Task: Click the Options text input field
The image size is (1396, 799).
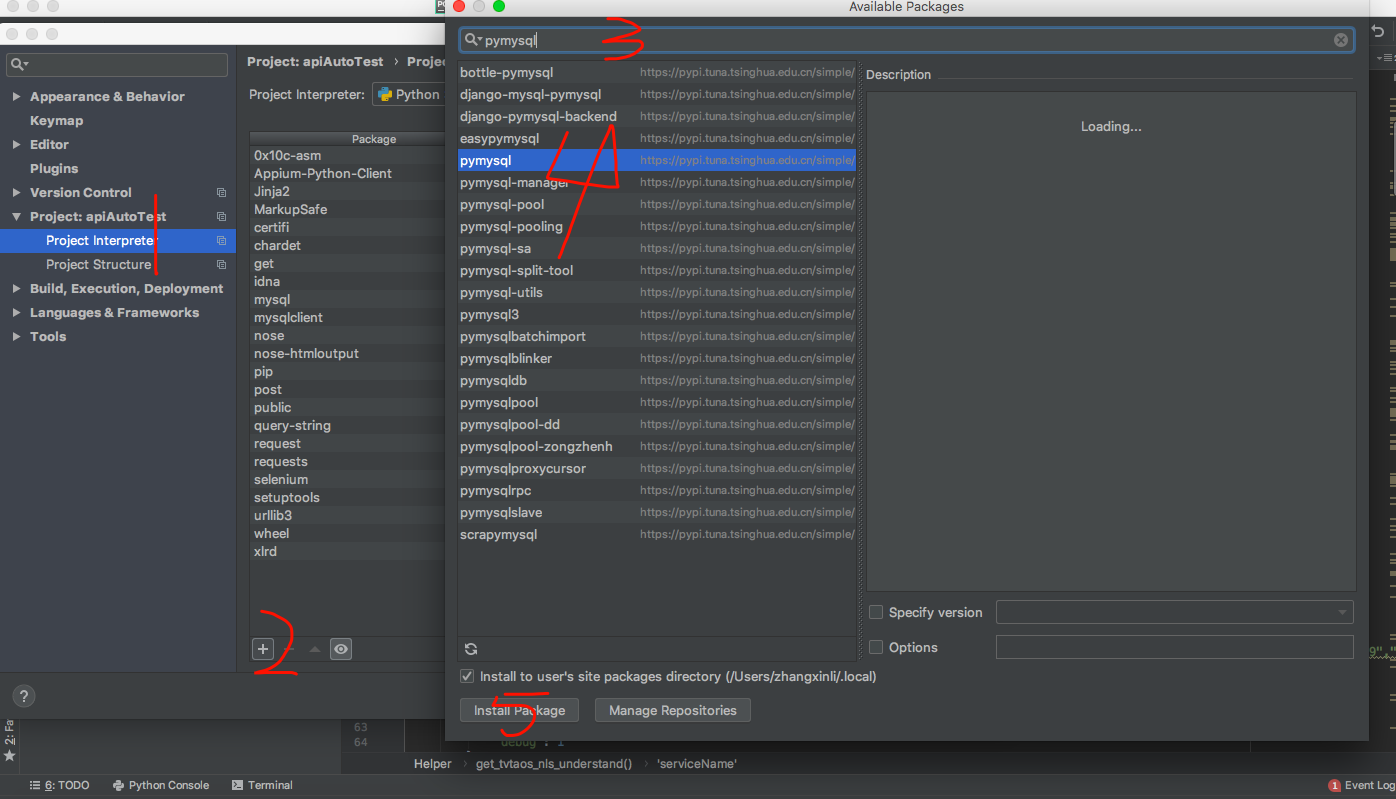Action: (x=1175, y=647)
